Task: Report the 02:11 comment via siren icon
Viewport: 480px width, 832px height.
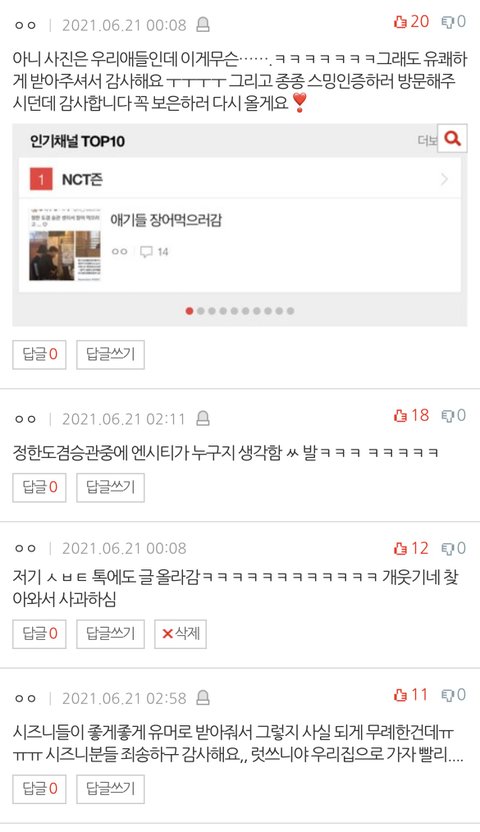Action: [203, 419]
